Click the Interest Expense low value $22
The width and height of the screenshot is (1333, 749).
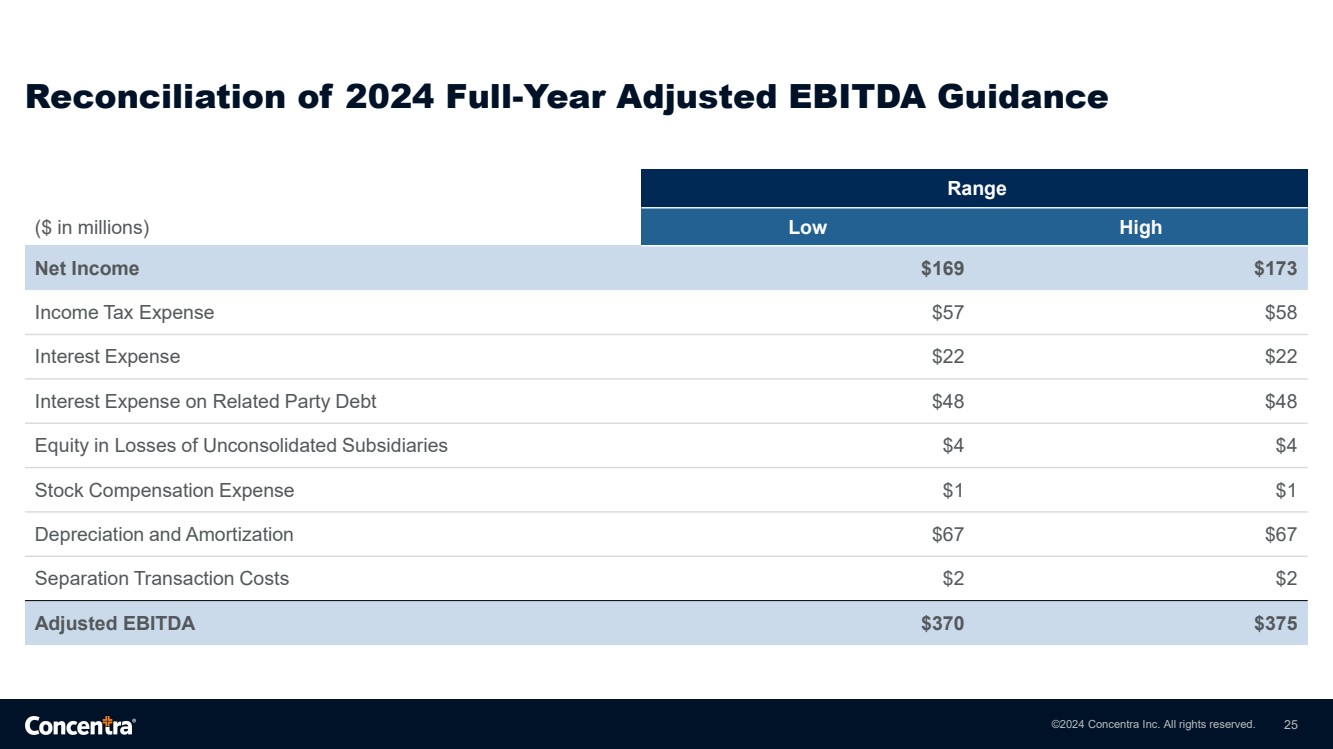pos(948,357)
